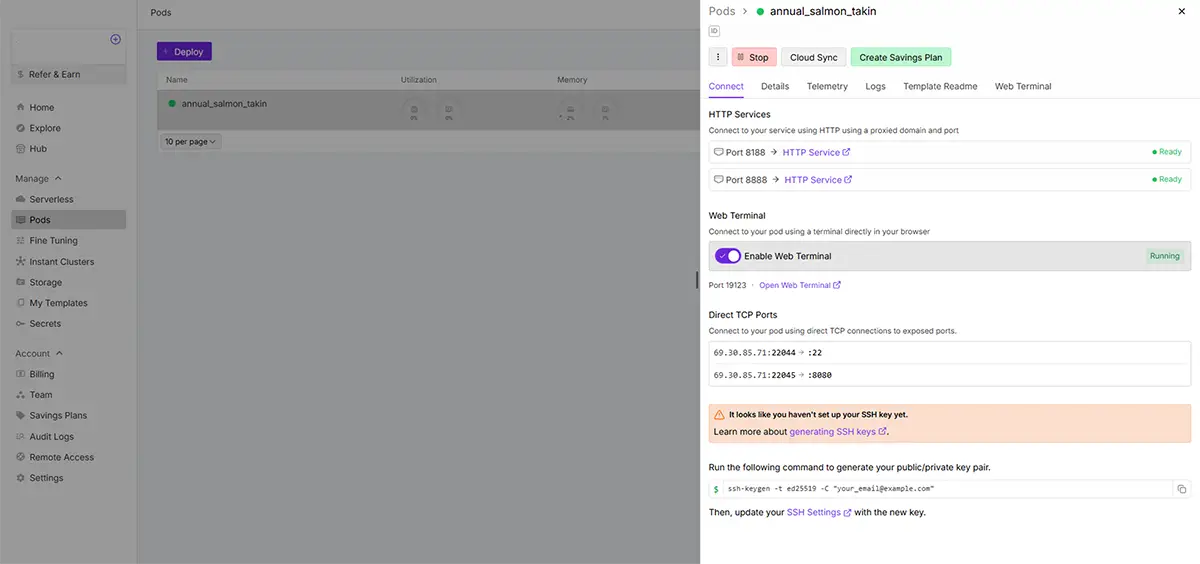Click the Billing icon in sidebar
The image size is (1200, 564).
click(21, 374)
